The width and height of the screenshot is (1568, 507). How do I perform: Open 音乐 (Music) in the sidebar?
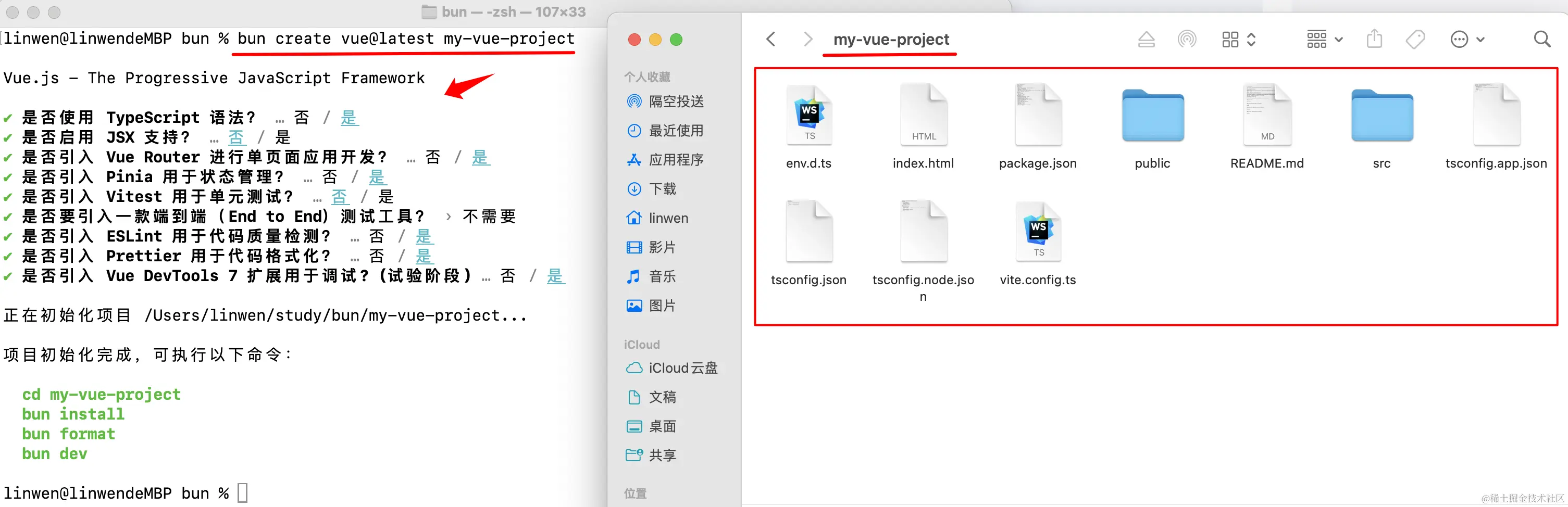point(652,276)
